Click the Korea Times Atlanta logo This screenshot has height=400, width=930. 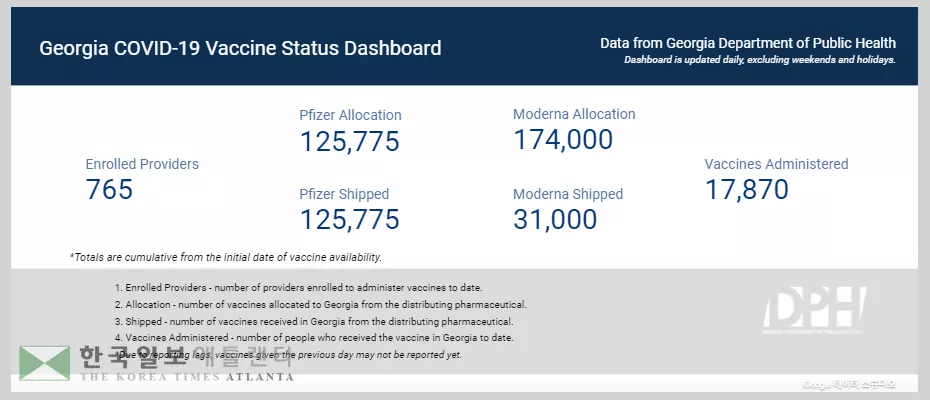coord(157,364)
